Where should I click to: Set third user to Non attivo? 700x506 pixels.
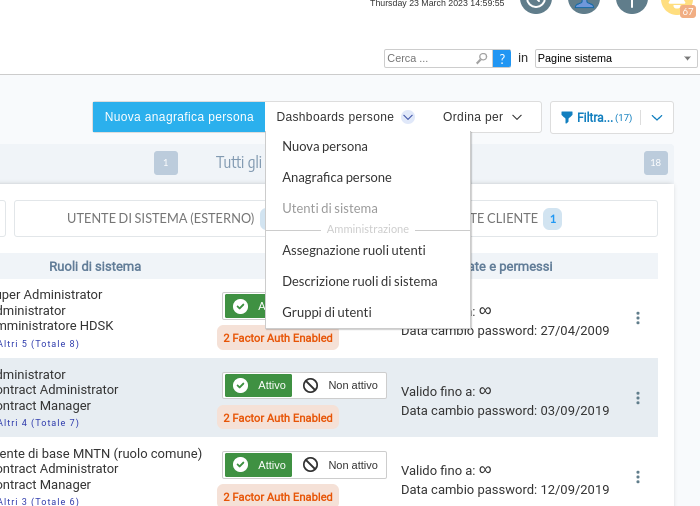[x=340, y=465]
